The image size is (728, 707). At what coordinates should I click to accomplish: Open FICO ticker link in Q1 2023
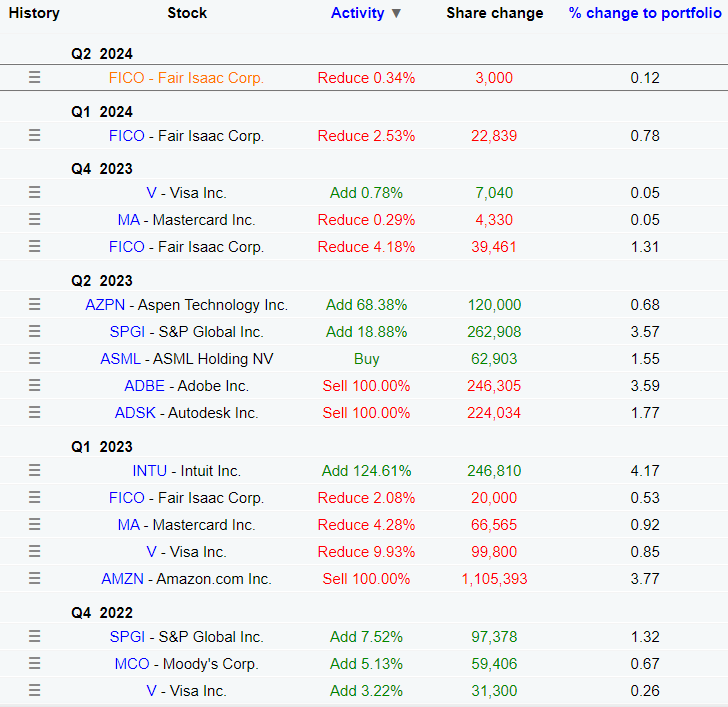click(127, 498)
